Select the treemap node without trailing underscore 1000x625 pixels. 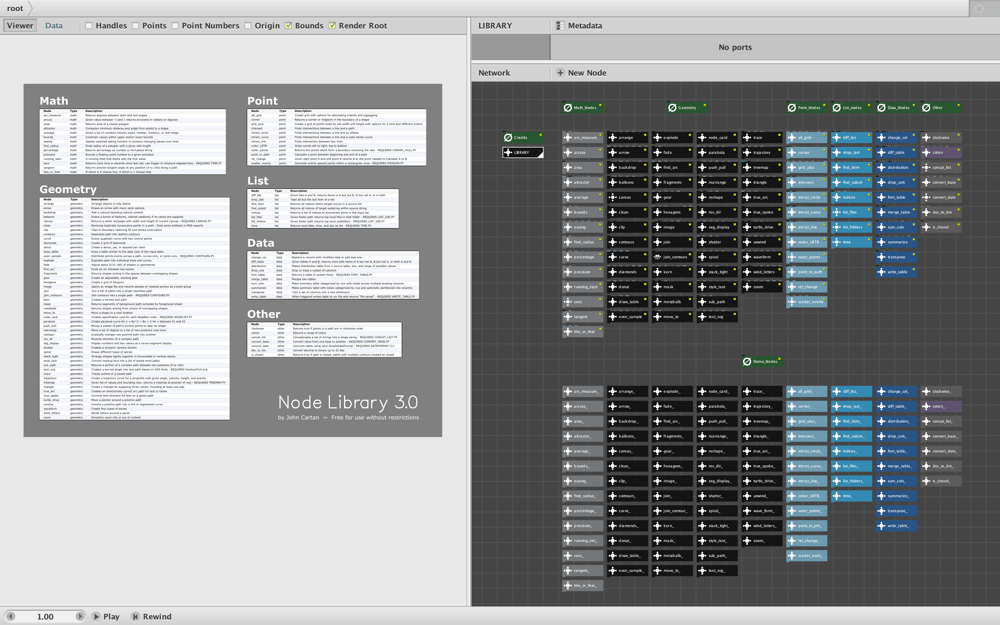[x=761, y=167]
